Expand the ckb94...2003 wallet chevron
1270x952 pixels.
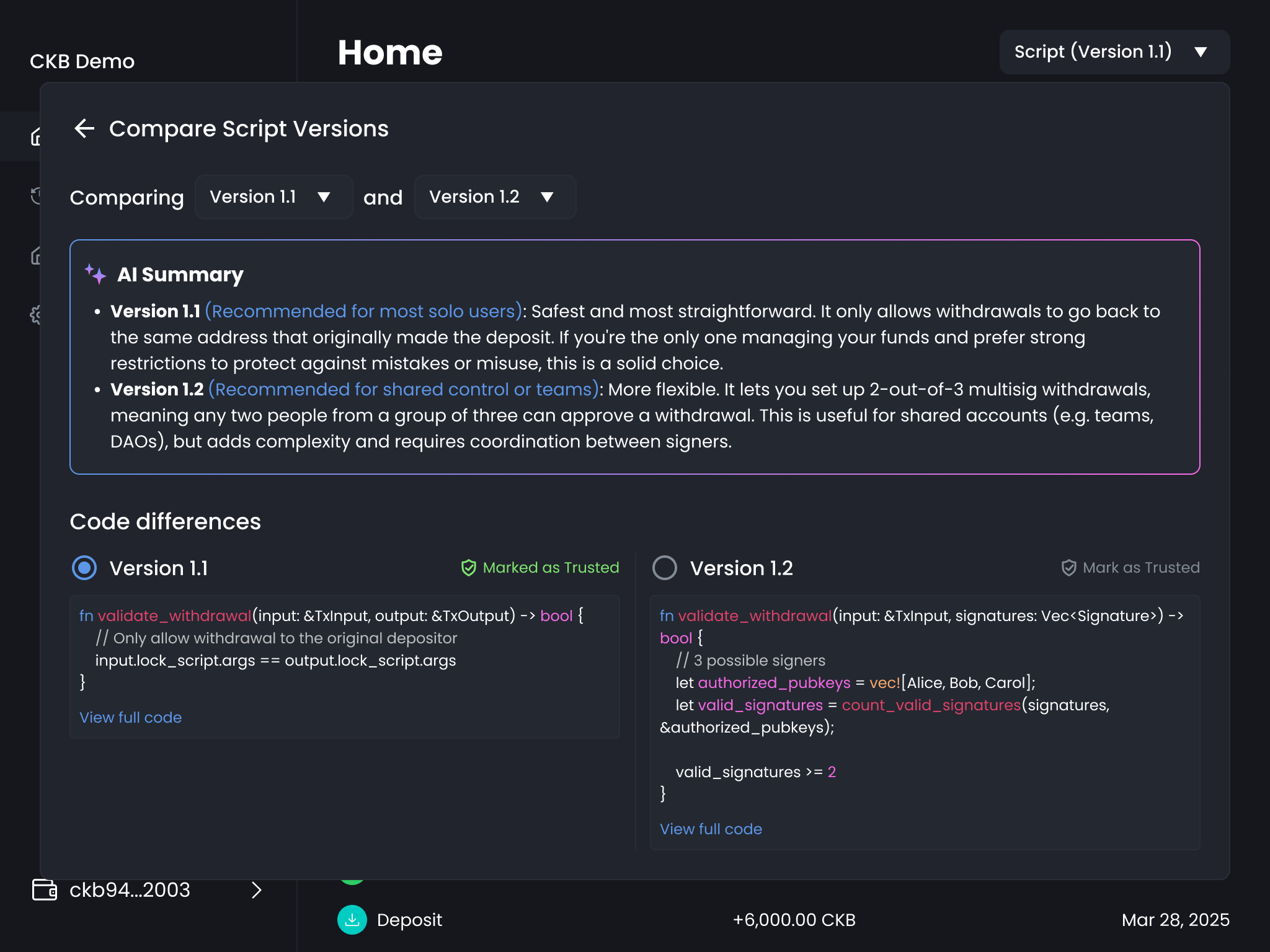tap(257, 890)
